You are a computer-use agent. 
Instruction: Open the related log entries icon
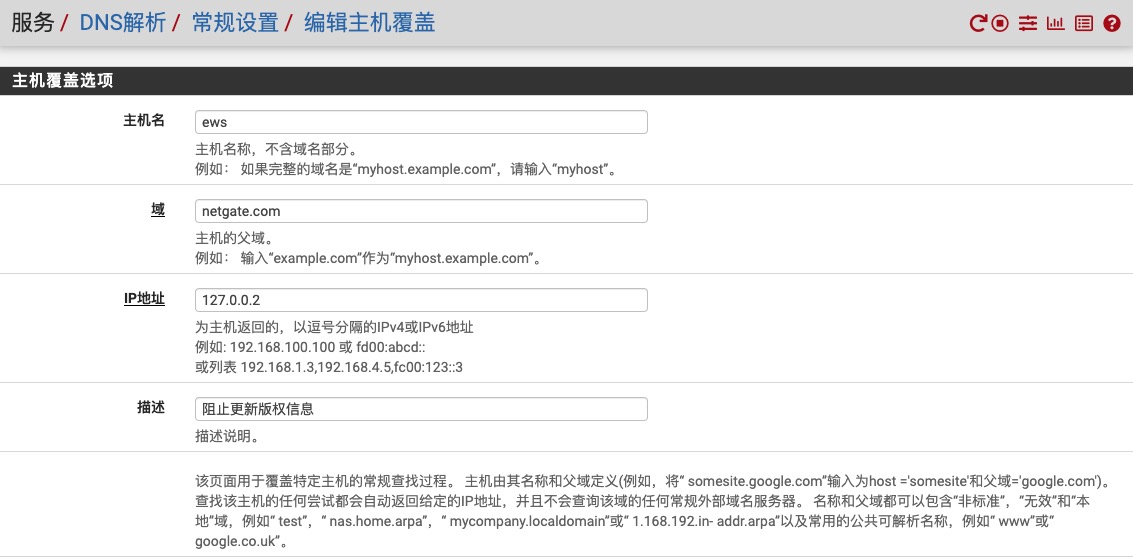click(1083, 23)
